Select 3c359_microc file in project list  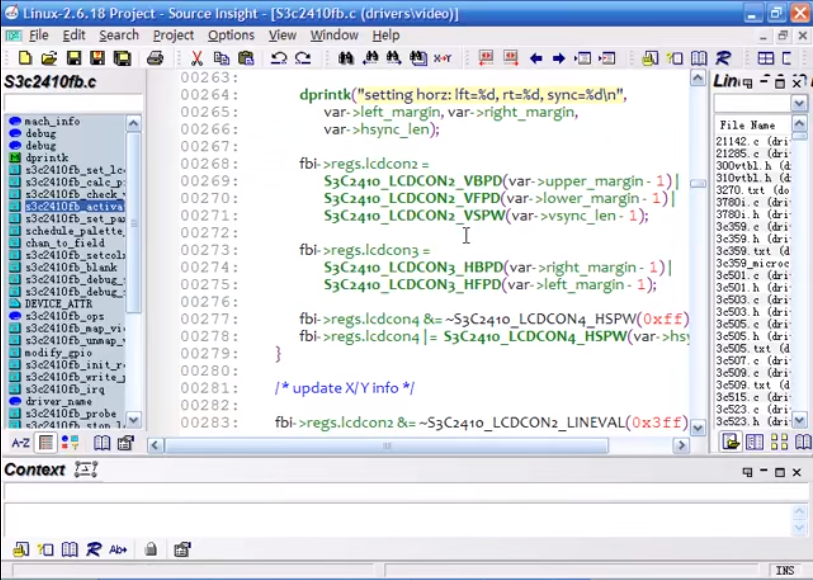[752, 263]
